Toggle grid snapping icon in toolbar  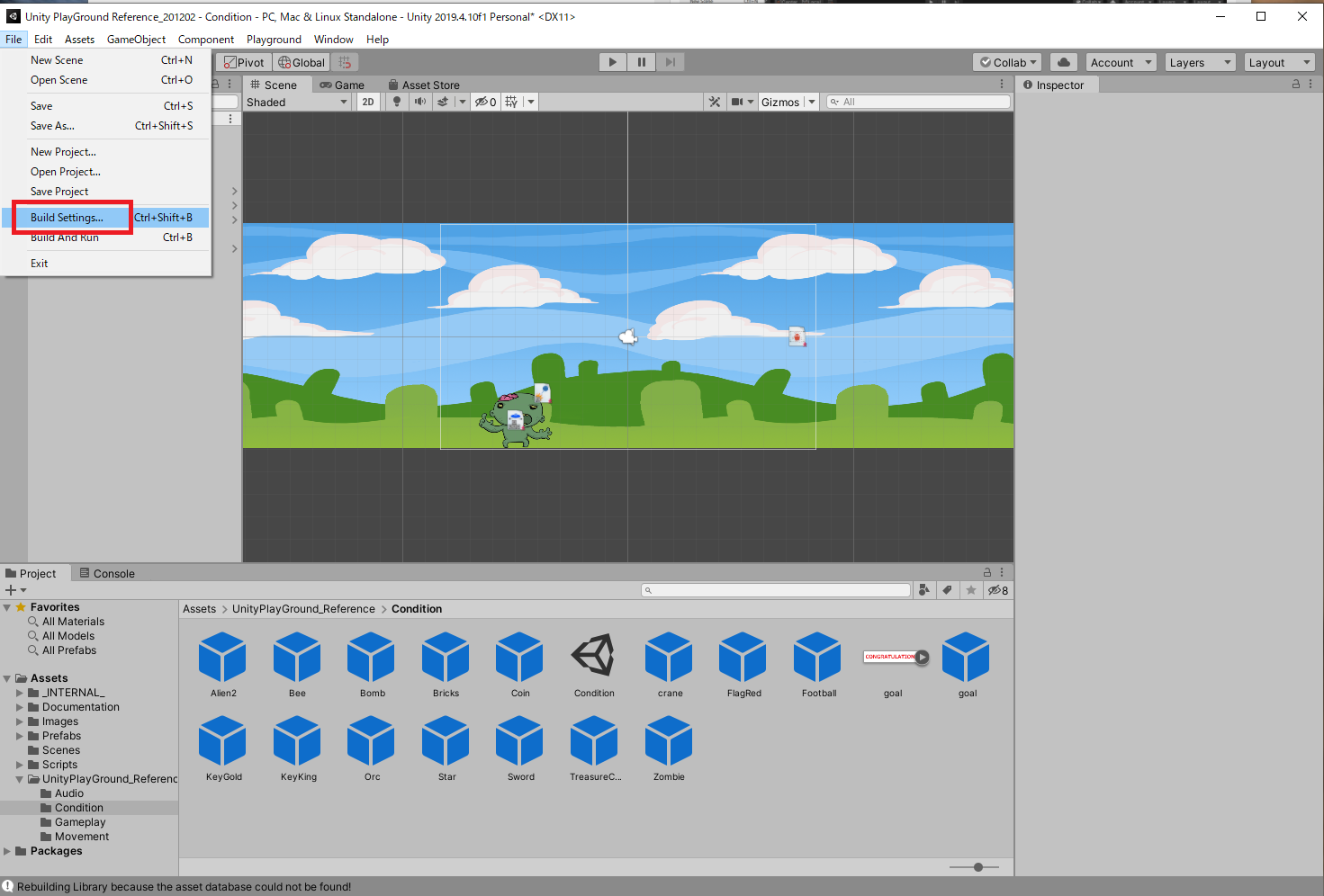[345, 62]
